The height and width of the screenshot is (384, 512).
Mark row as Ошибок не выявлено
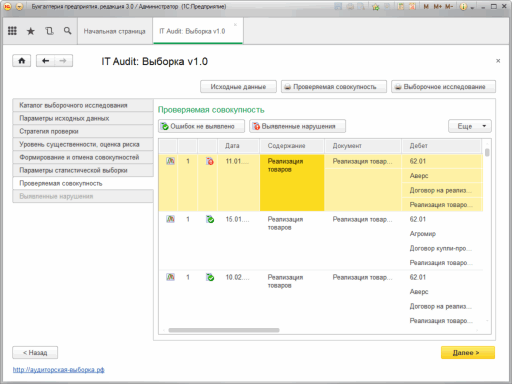point(201,126)
